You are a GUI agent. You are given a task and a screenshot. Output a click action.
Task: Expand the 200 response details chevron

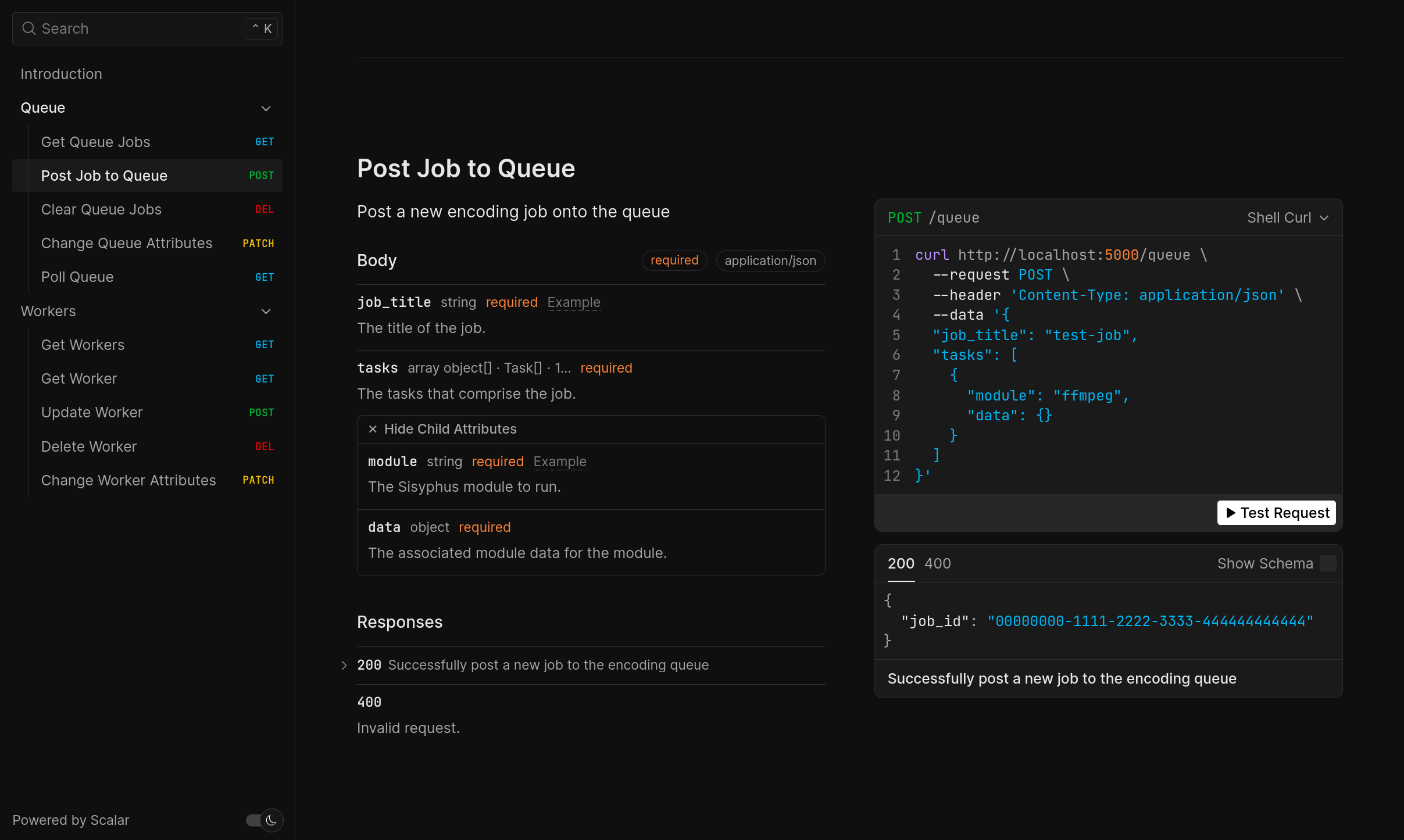(344, 665)
